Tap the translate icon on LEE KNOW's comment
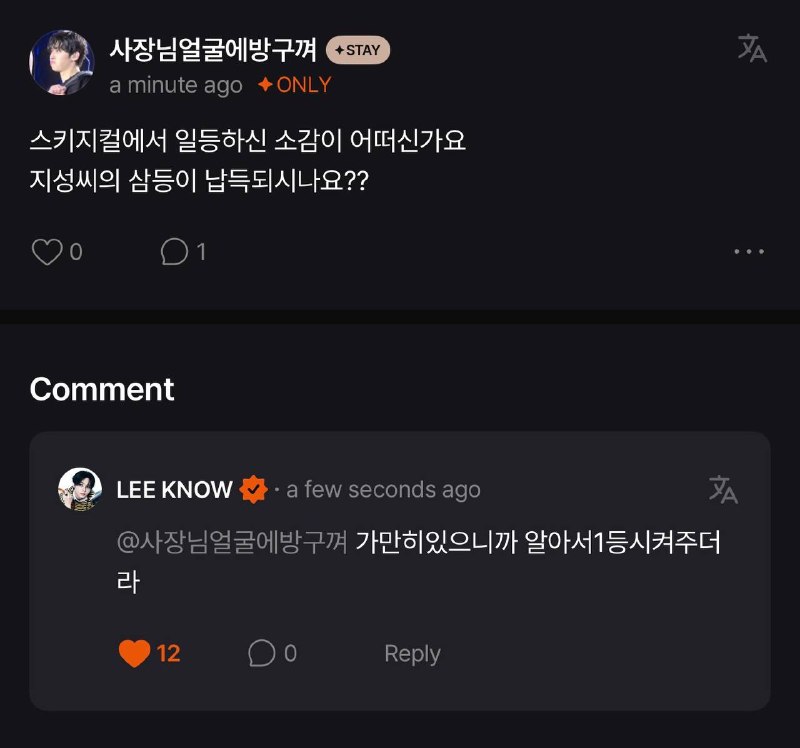 (723, 489)
